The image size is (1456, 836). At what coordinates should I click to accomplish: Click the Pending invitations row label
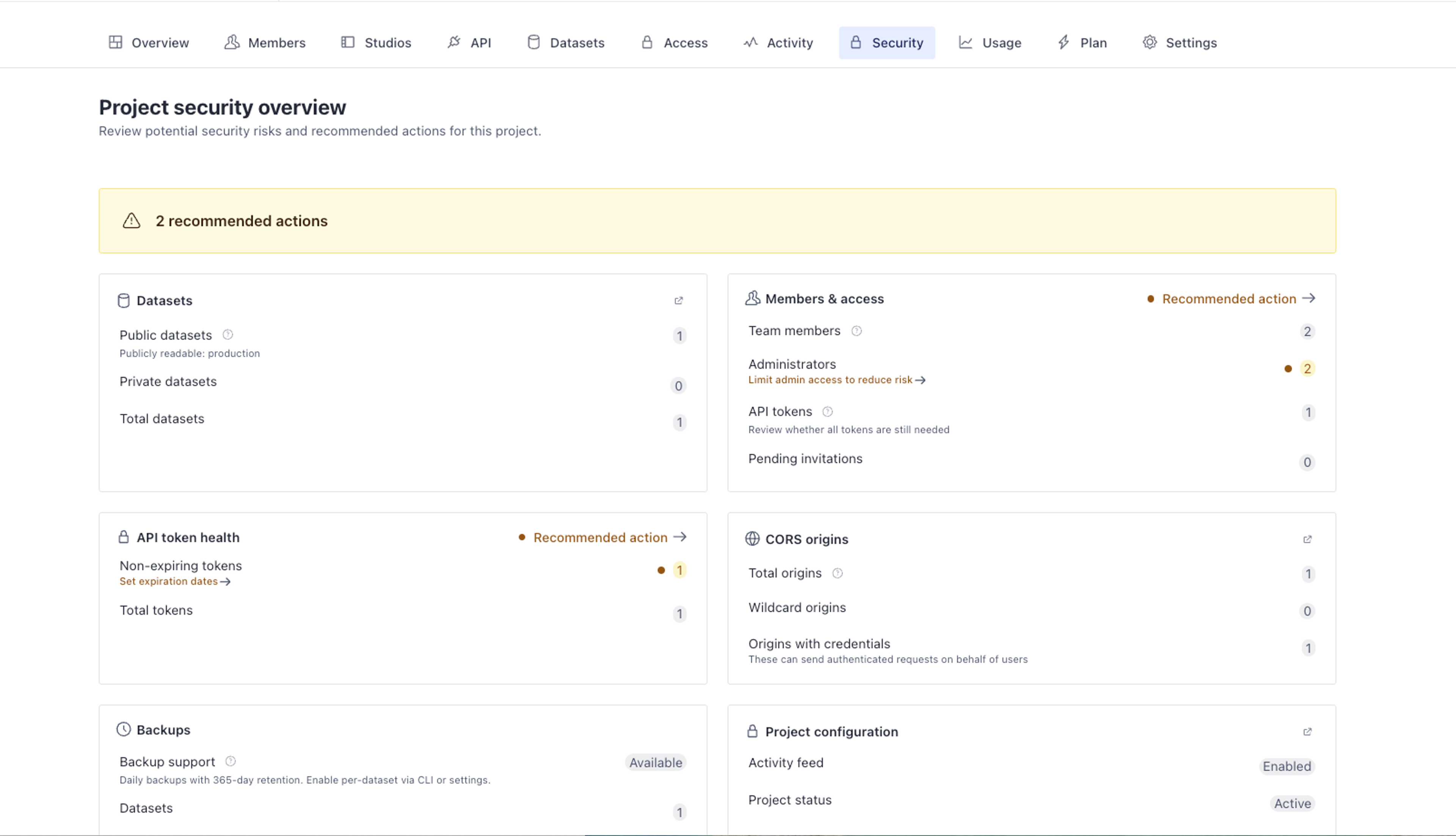805,459
